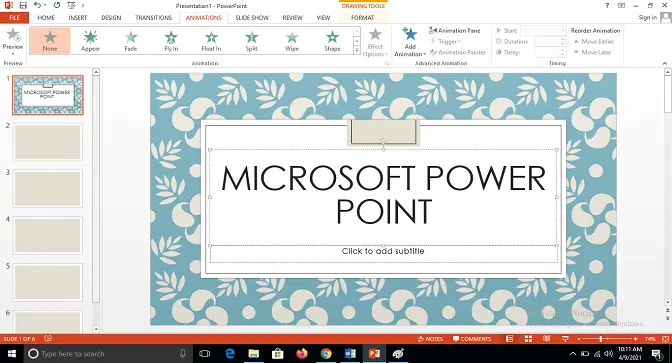Open the Trigger dropdown
The width and height of the screenshot is (672, 363).
(445, 42)
